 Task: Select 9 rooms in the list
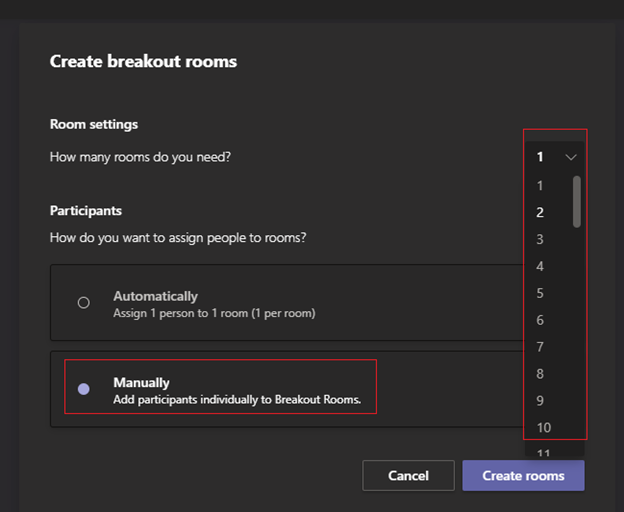pos(540,401)
